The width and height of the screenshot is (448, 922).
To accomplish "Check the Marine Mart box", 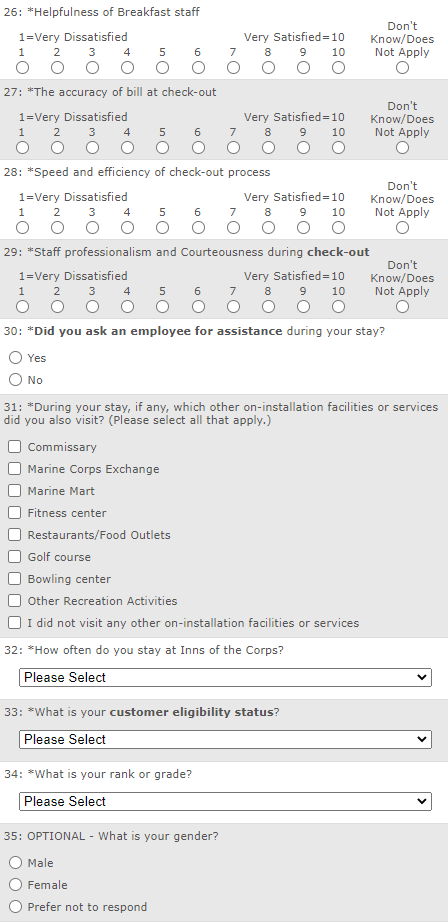I will [x=15, y=490].
